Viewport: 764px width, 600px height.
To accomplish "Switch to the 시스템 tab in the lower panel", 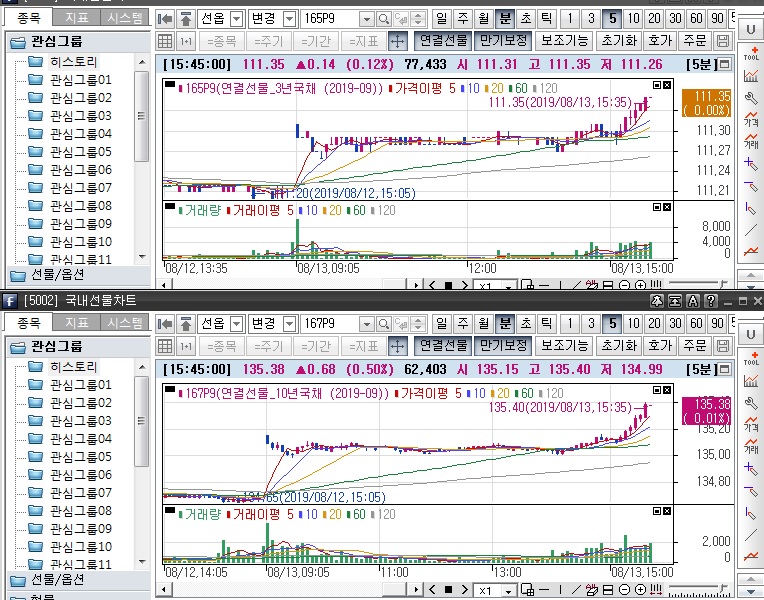I will click(x=125, y=323).
